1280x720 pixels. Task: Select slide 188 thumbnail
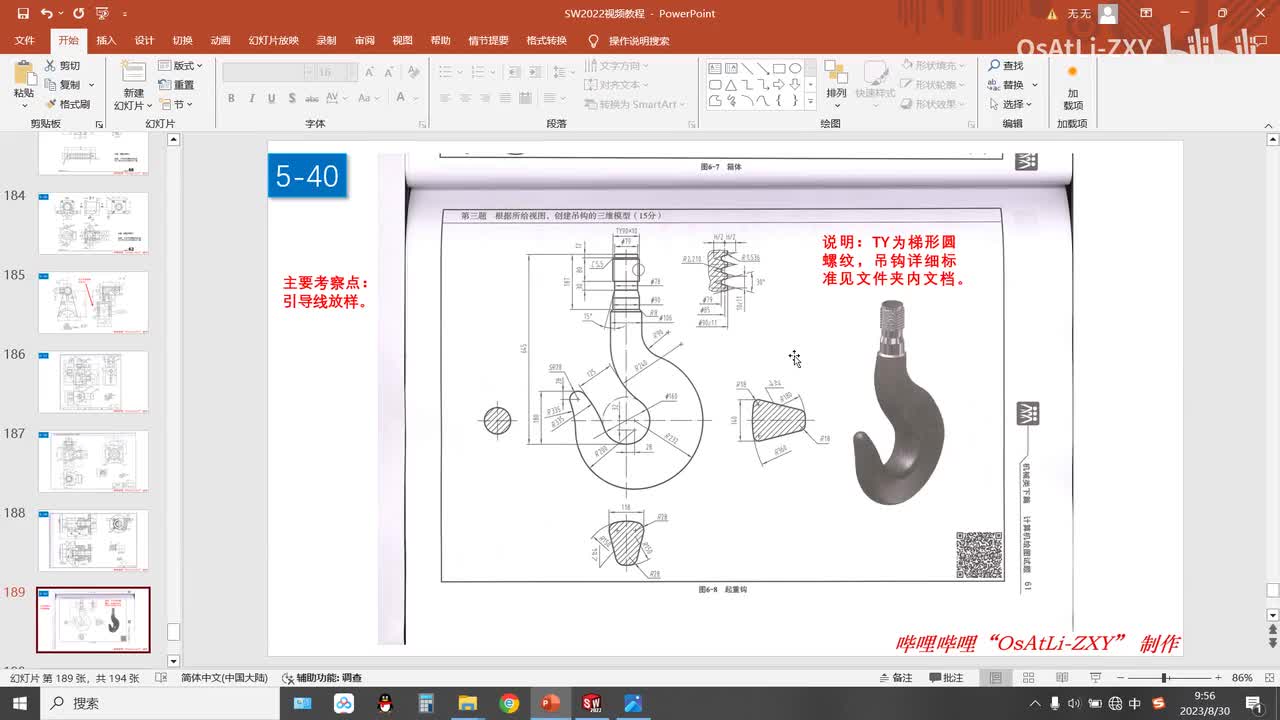93,540
